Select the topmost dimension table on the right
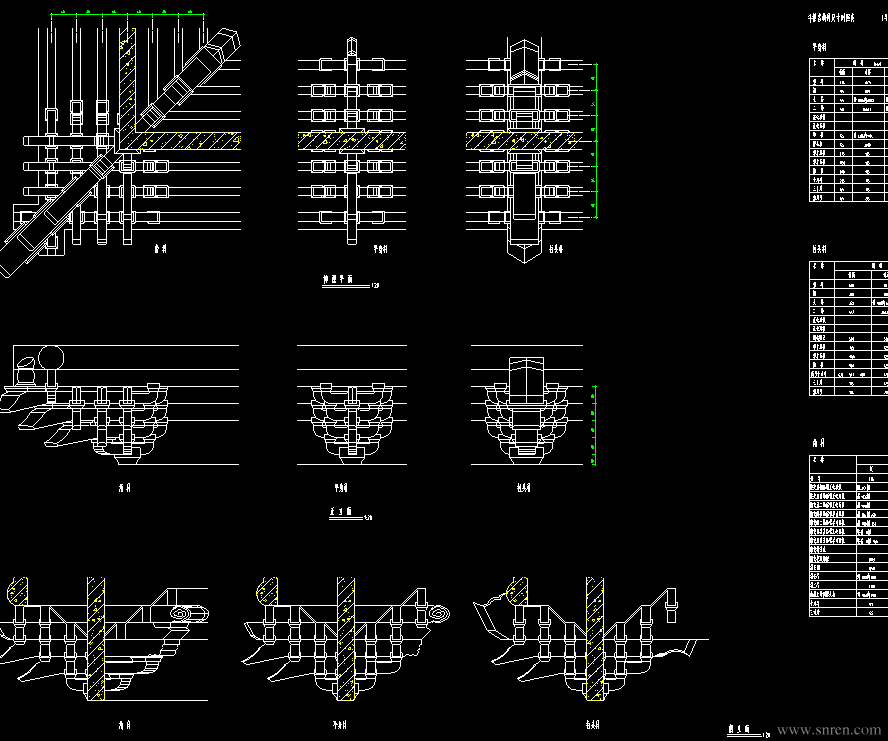The height and width of the screenshot is (741, 888). [848, 129]
